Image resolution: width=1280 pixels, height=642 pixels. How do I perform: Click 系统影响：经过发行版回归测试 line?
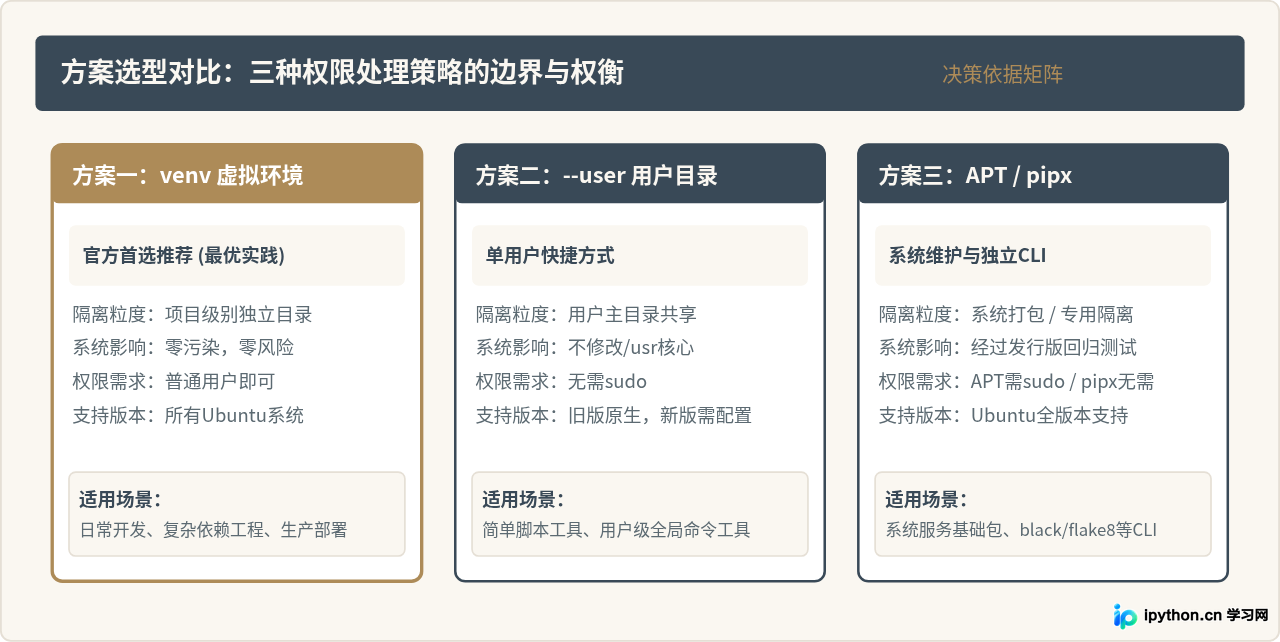[1007, 348]
